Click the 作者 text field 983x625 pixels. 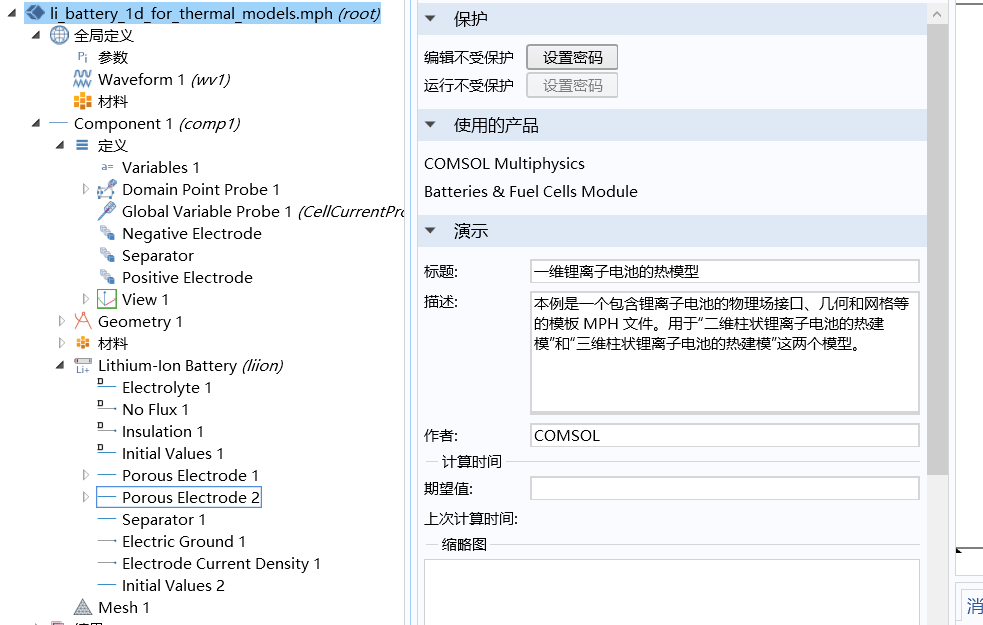(724, 436)
